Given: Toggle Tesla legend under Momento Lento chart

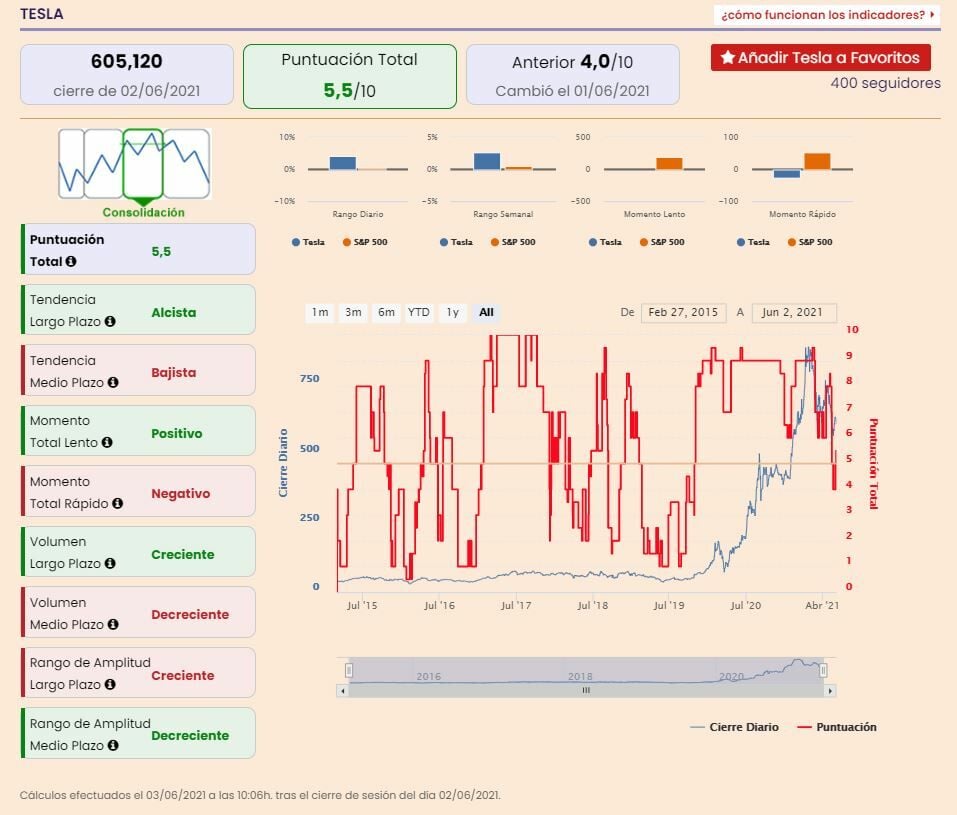Looking at the screenshot, I should [x=605, y=242].
